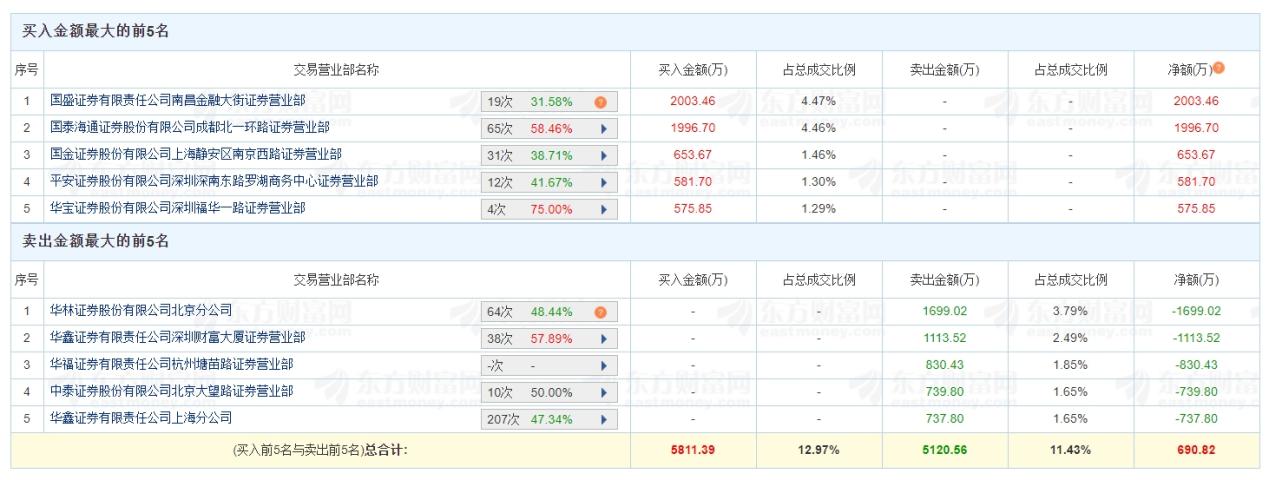
Task: Click the 64次 48.44% stats box
Action: [x=549, y=312]
